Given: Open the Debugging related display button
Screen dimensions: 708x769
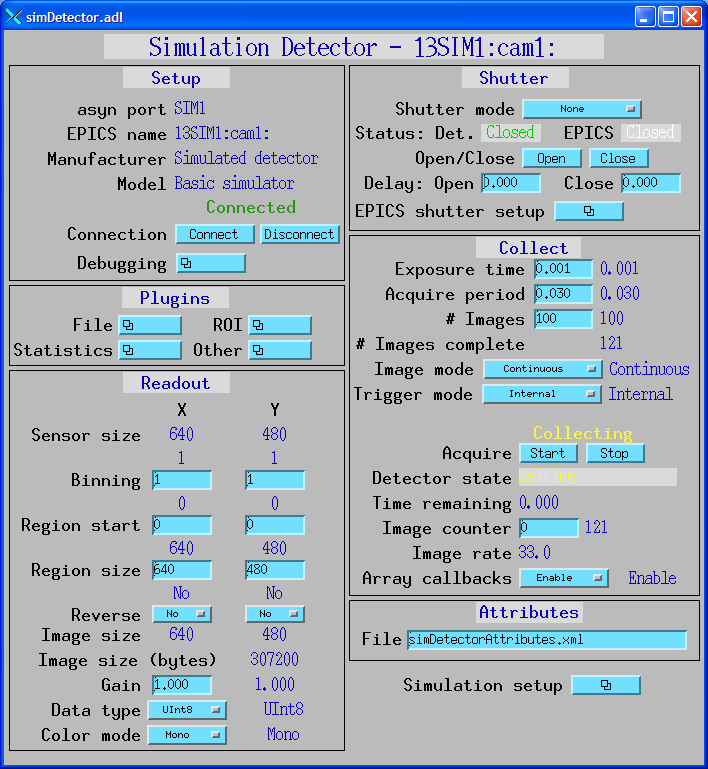Looking at the screenshot, I should tap(211, 264).
